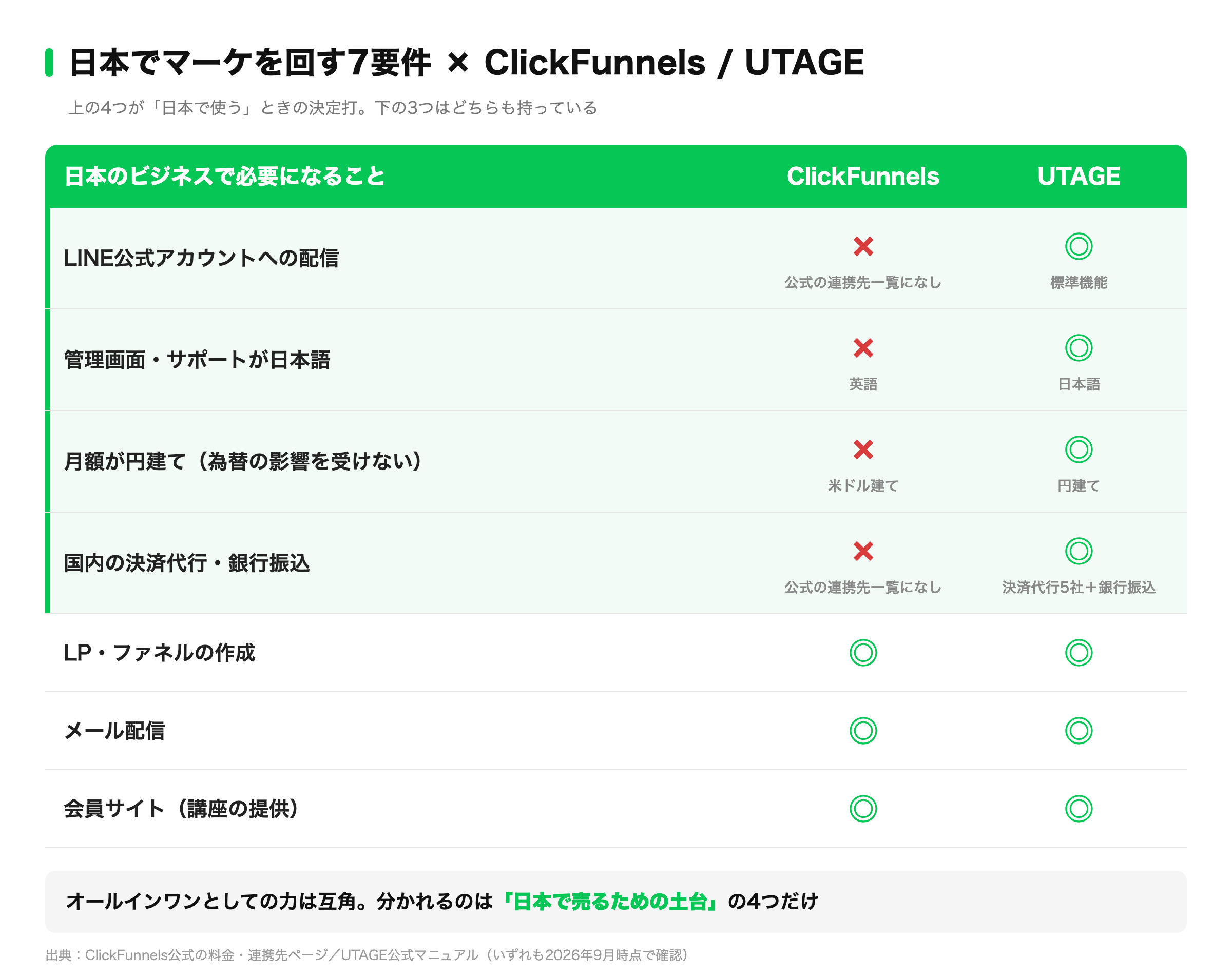
Task: Click UTAGE double circle in LP・ファネルの作成 row
Action: tap(1079, 653)
